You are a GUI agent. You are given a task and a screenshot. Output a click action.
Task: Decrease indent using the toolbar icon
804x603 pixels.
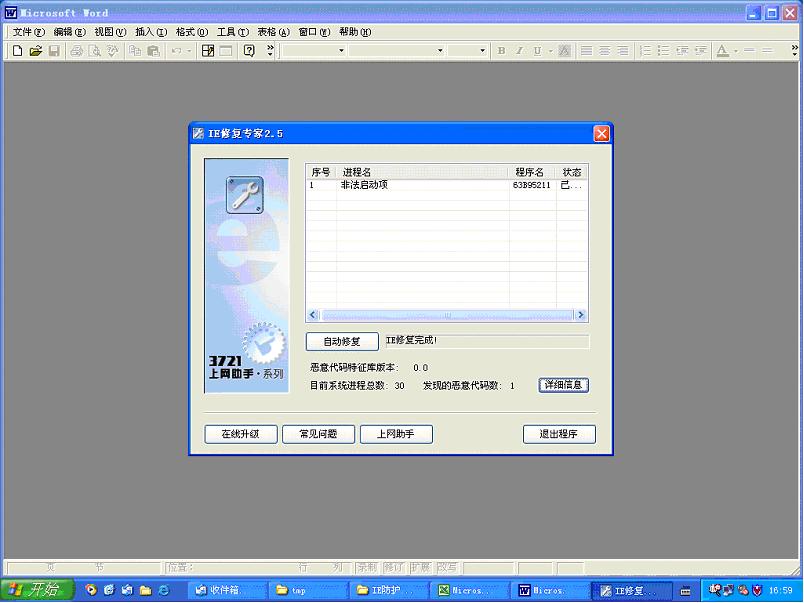pos(682,51)
